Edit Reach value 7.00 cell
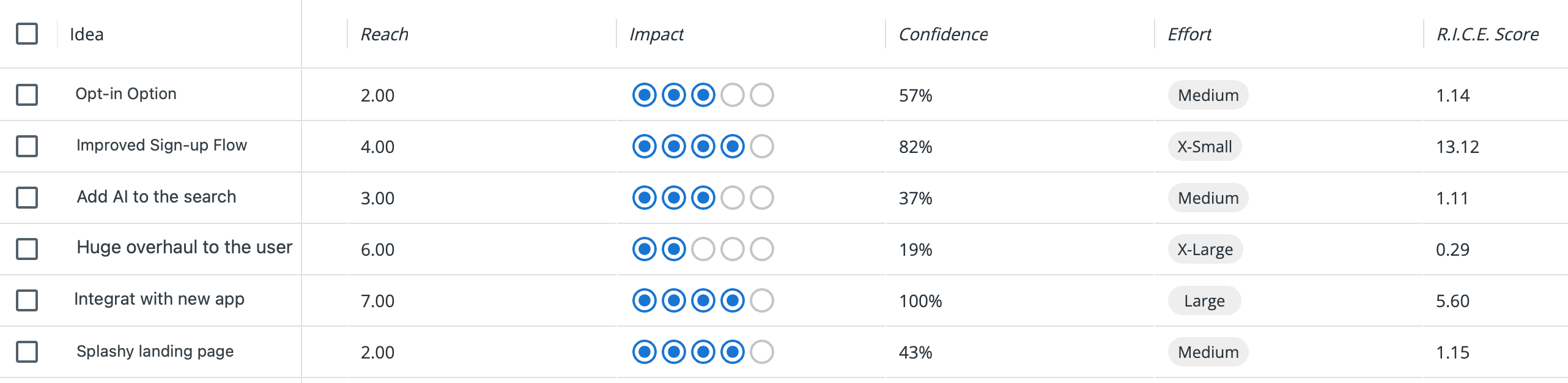Screen dimensions: 1568x383 377,300
